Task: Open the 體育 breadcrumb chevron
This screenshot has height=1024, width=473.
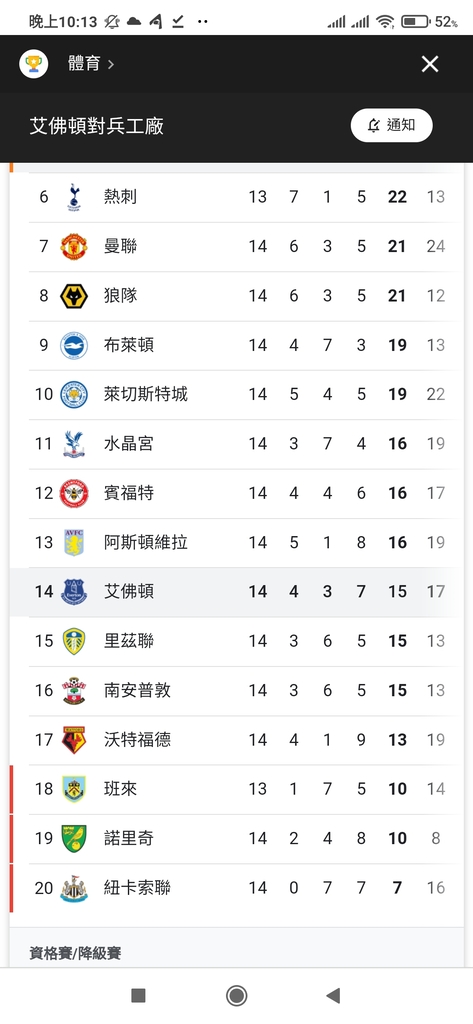Action: [111, 64]
